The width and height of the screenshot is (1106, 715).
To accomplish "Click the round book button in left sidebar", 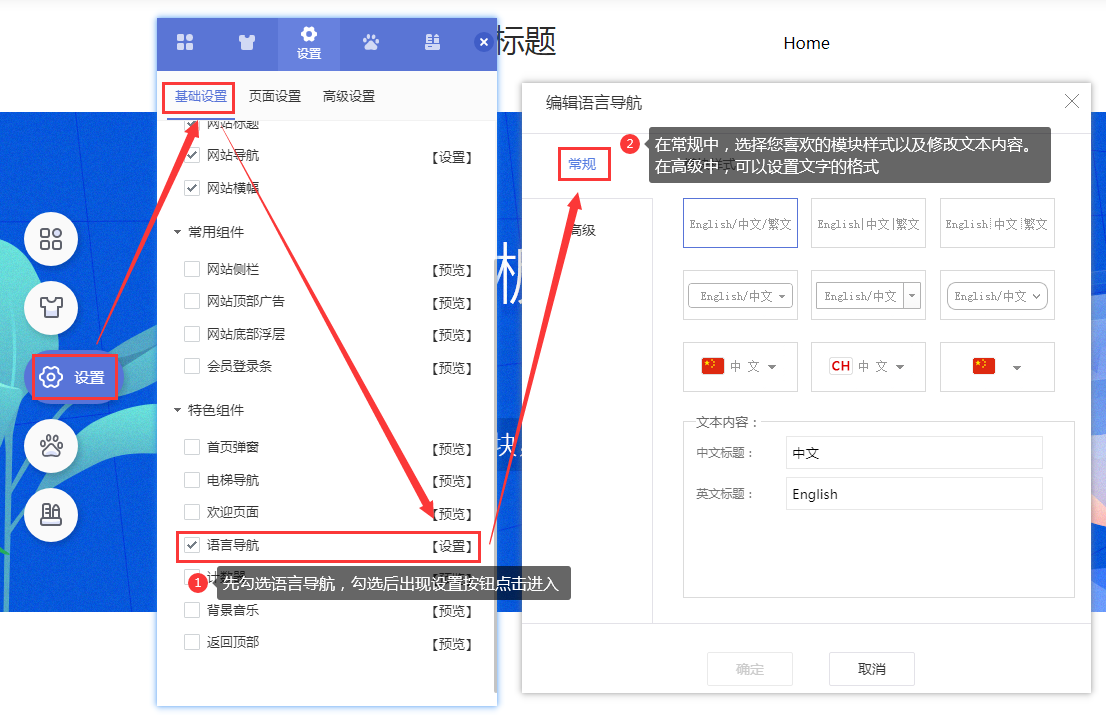I will [51, 515].
